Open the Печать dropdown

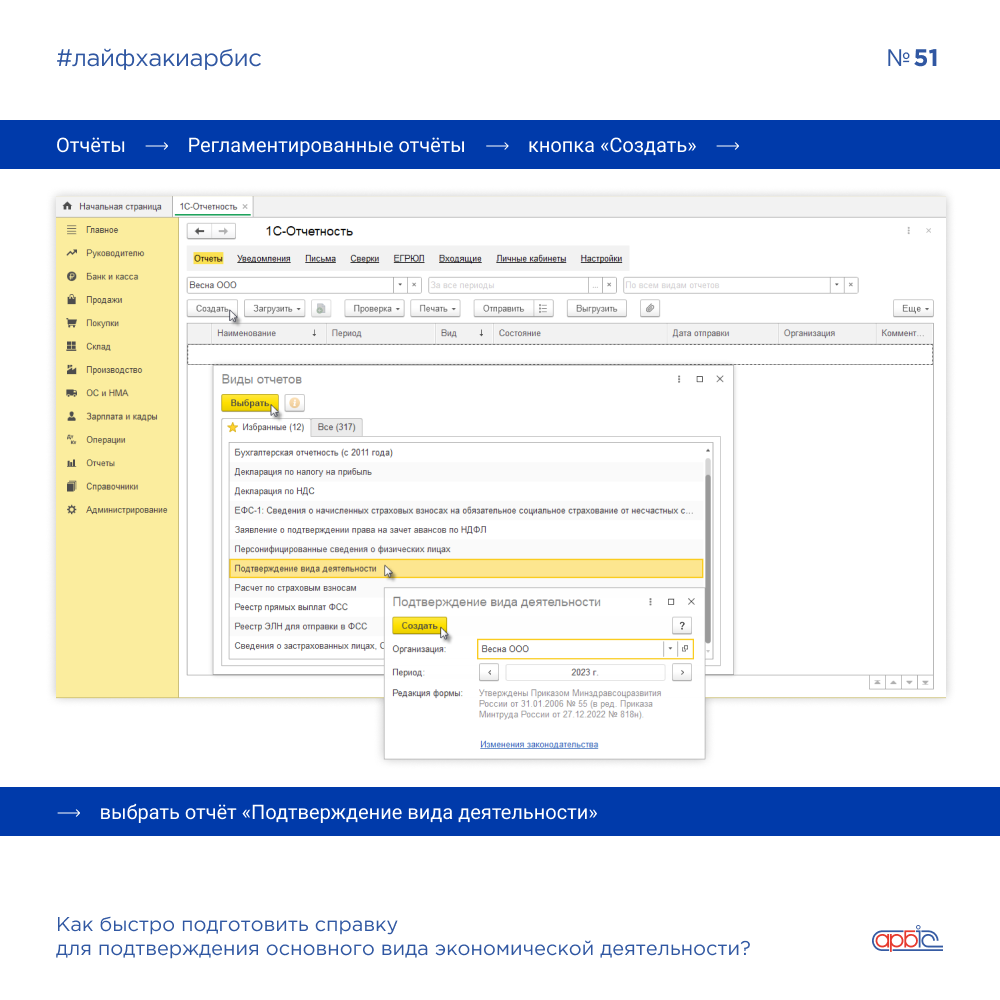(436, 309)
